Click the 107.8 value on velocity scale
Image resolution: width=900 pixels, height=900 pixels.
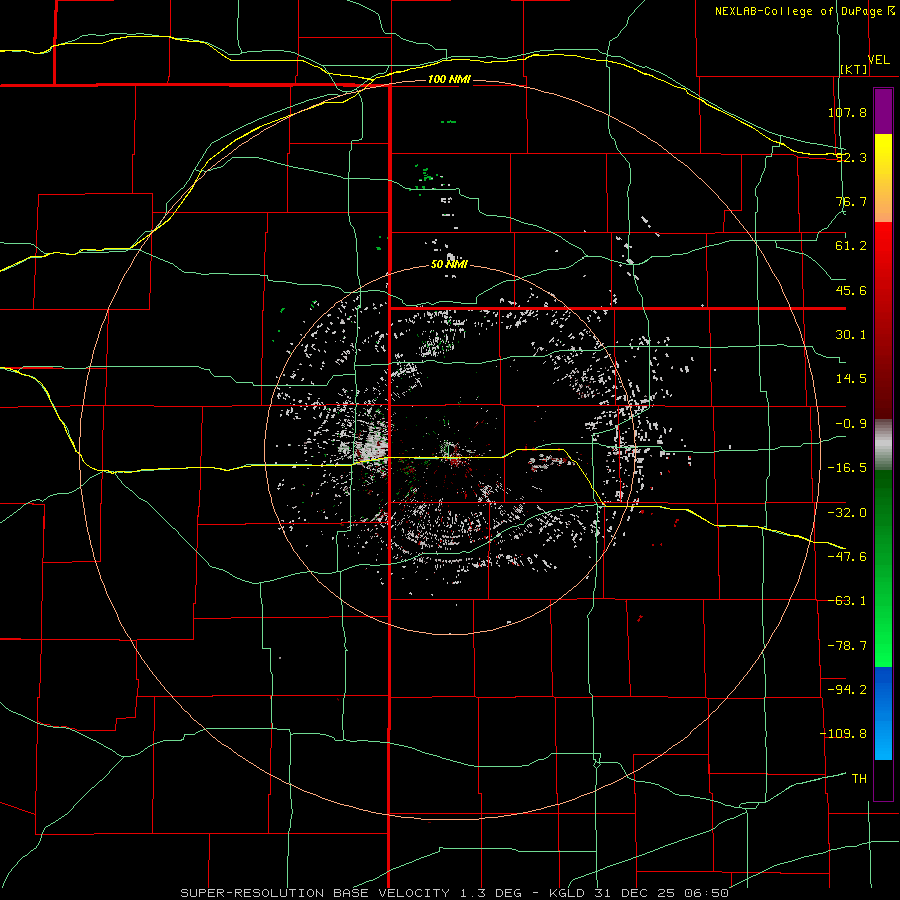tap(847, 112)
